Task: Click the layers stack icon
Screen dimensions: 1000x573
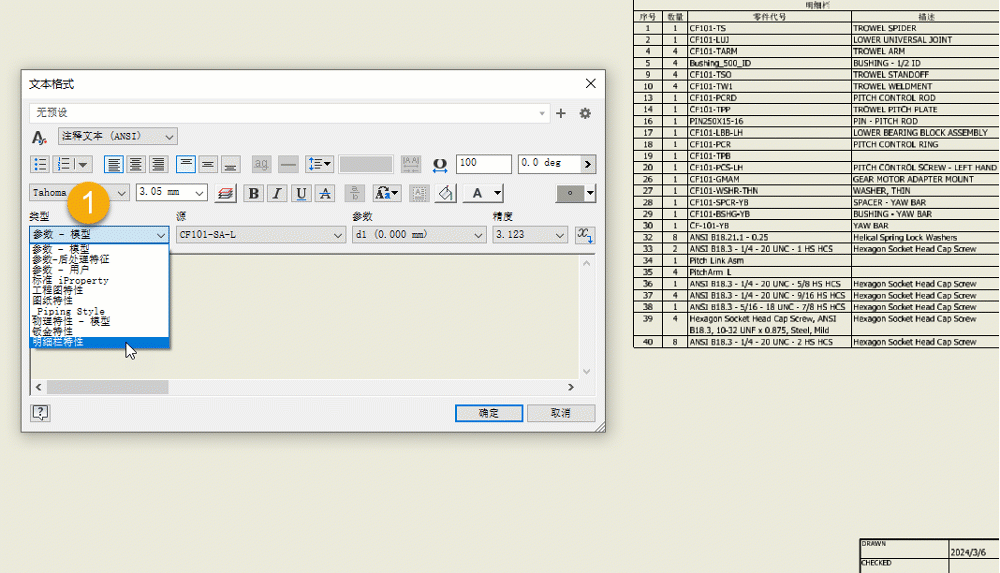Action: pos(225,193)
